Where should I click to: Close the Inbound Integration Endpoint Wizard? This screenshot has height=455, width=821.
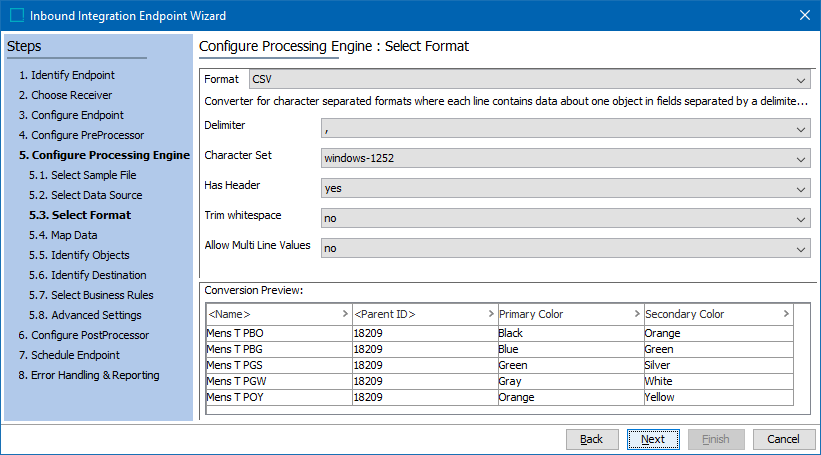point(804,15)
